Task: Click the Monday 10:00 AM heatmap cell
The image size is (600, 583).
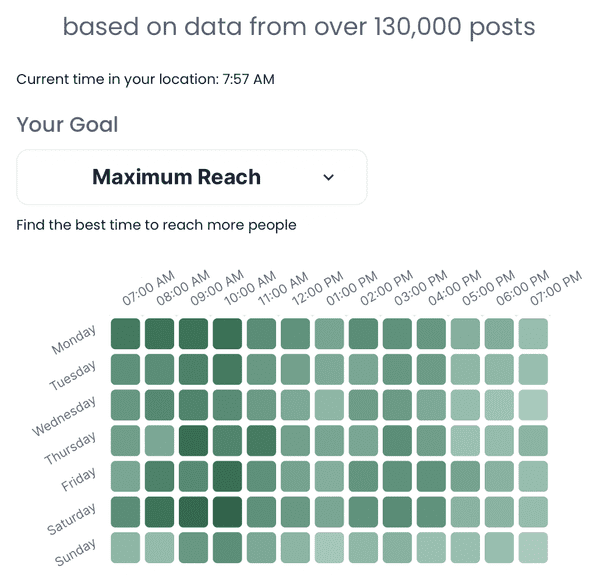Action: pos(227,333)
